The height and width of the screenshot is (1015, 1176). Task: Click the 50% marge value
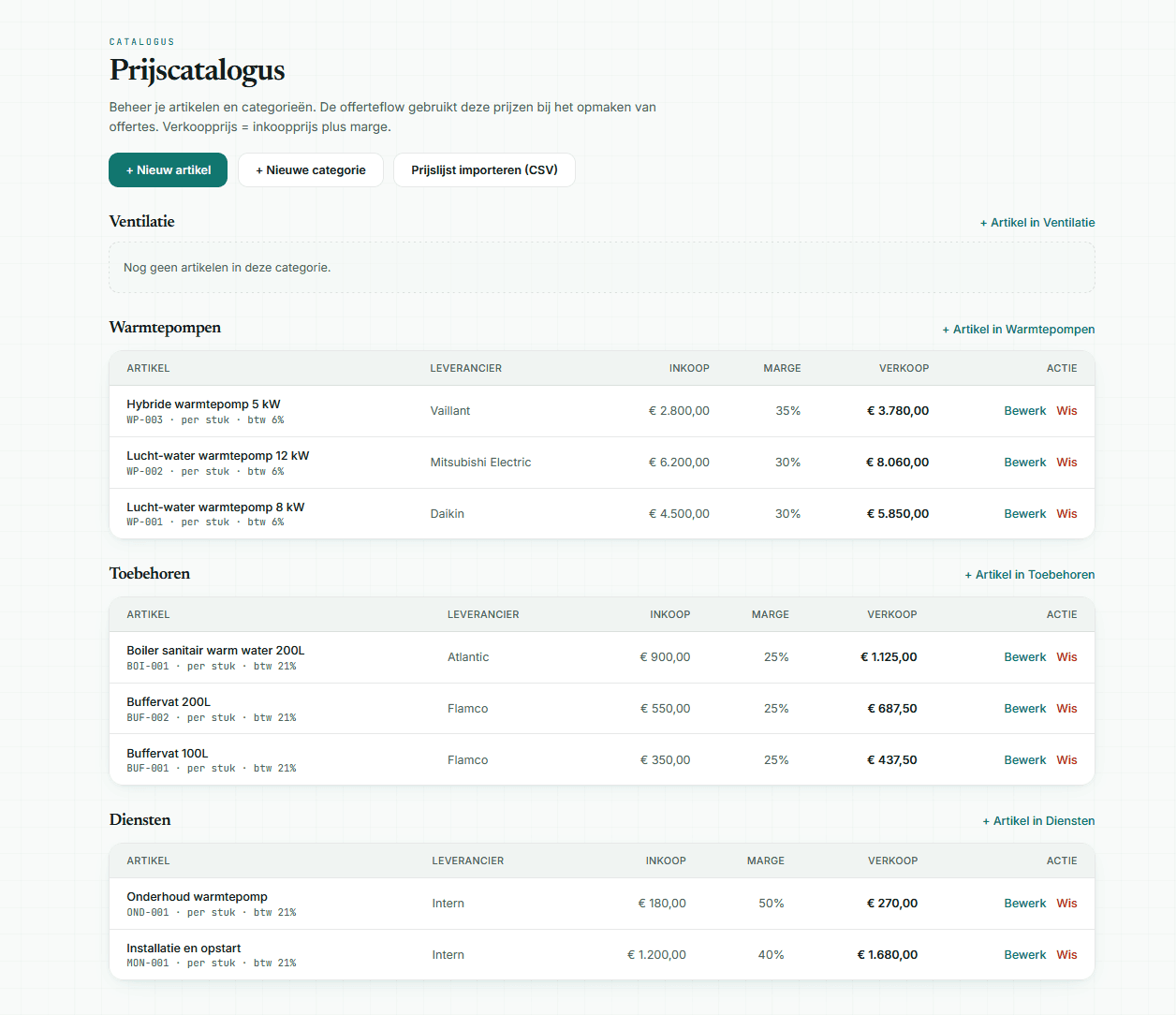point(772,904)
